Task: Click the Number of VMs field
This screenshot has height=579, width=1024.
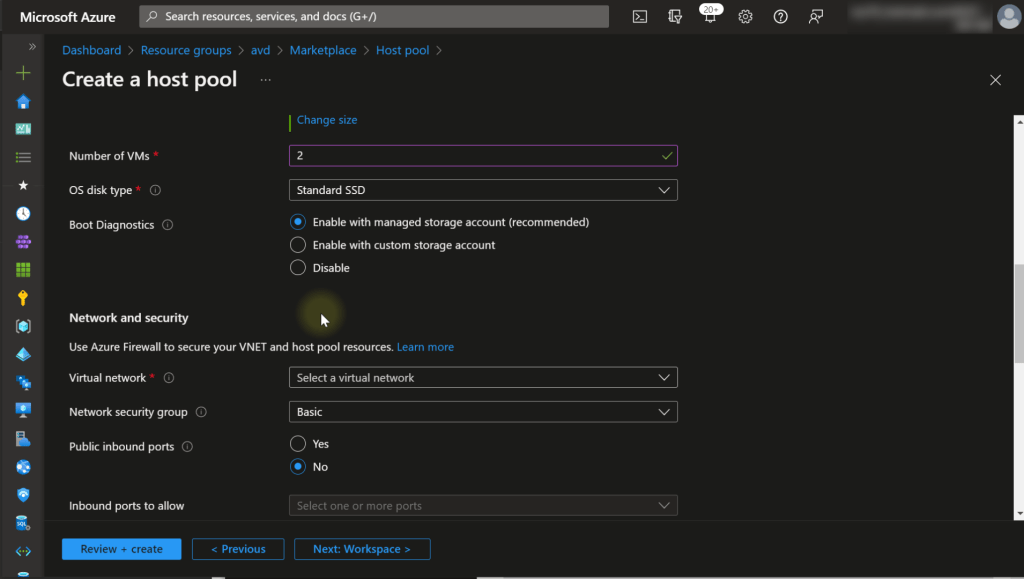Action: click(476, 156)
